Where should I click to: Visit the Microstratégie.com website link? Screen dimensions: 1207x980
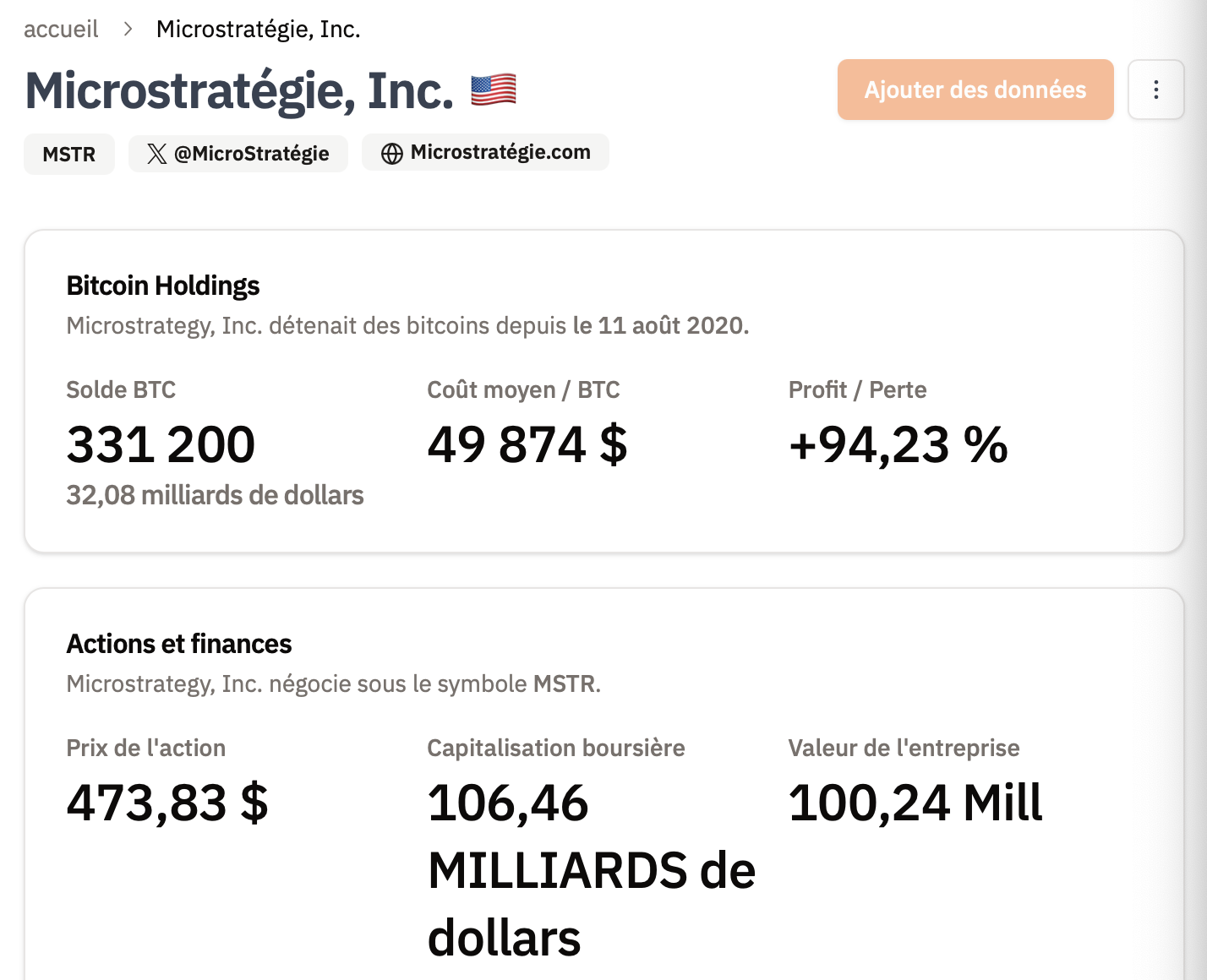point(500,153)
